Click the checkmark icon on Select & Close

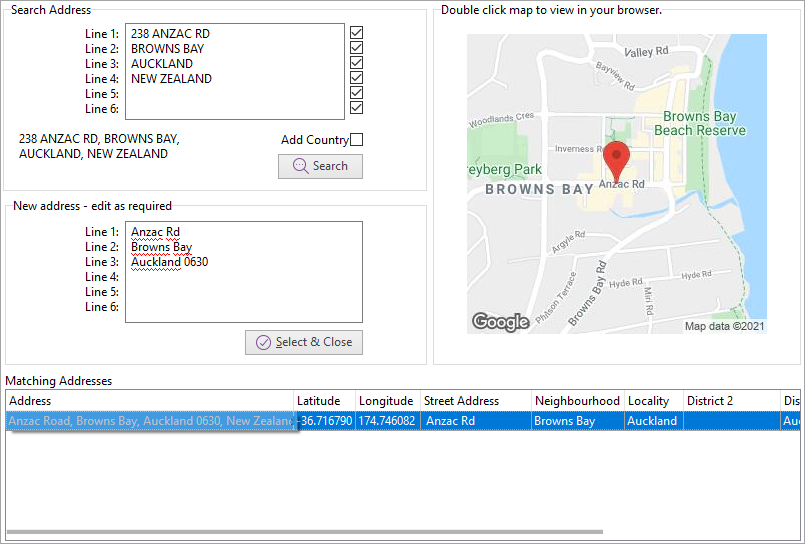(x=263, y=342)
